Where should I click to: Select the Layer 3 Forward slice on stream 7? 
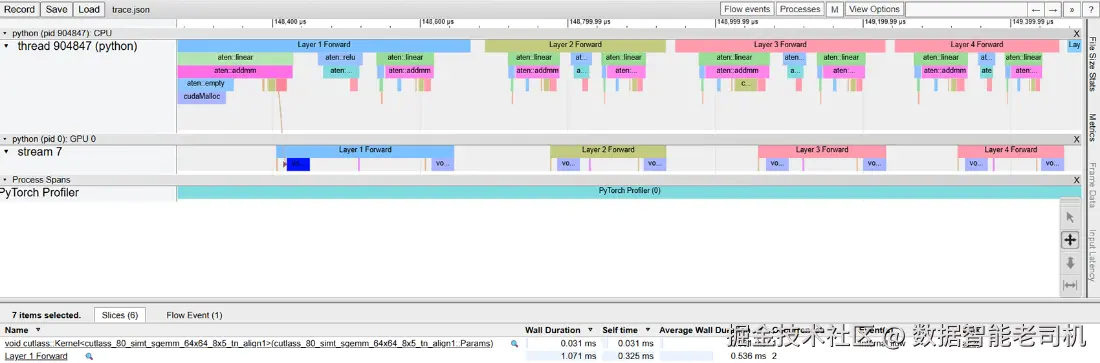coord(822,150)
